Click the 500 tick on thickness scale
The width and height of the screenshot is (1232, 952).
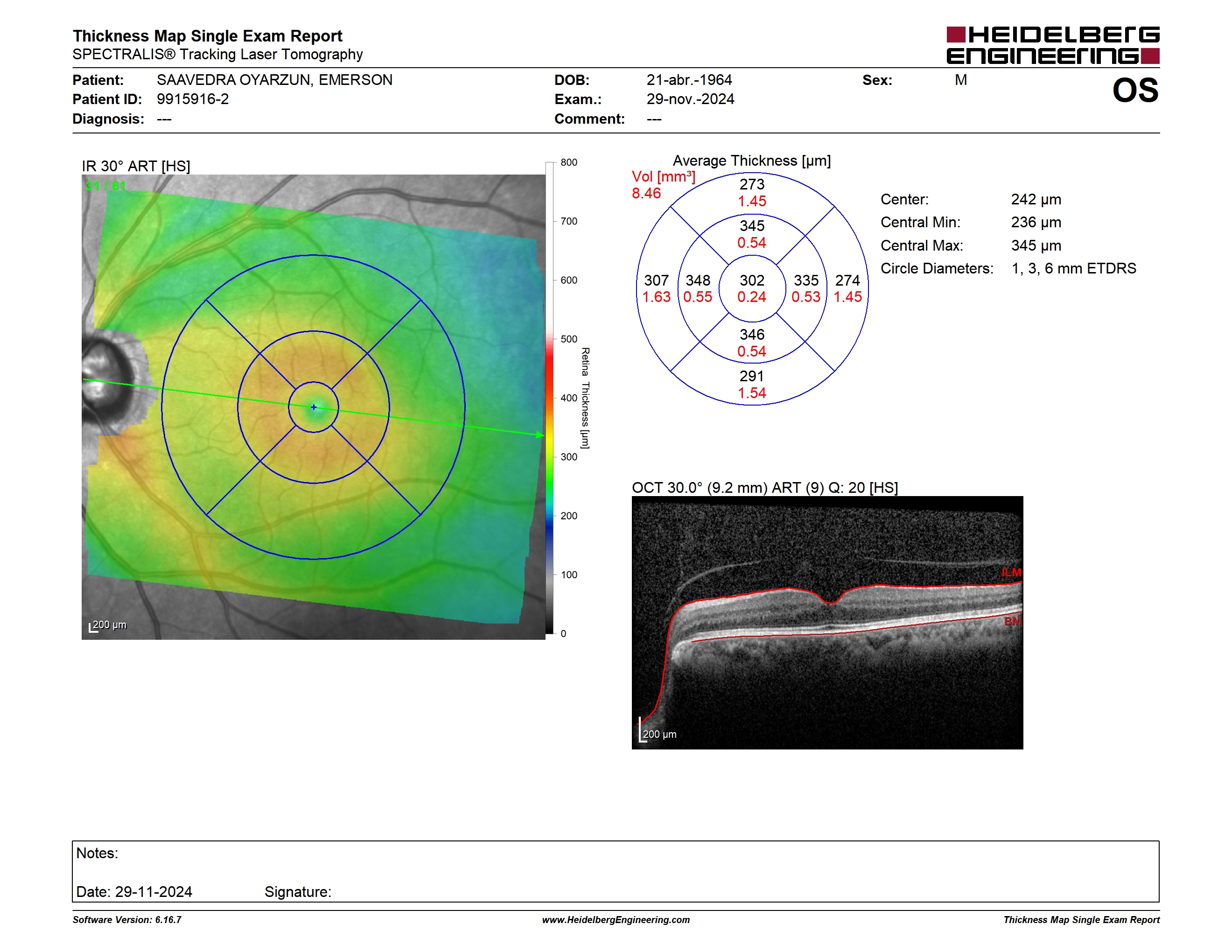click(568, 339)
